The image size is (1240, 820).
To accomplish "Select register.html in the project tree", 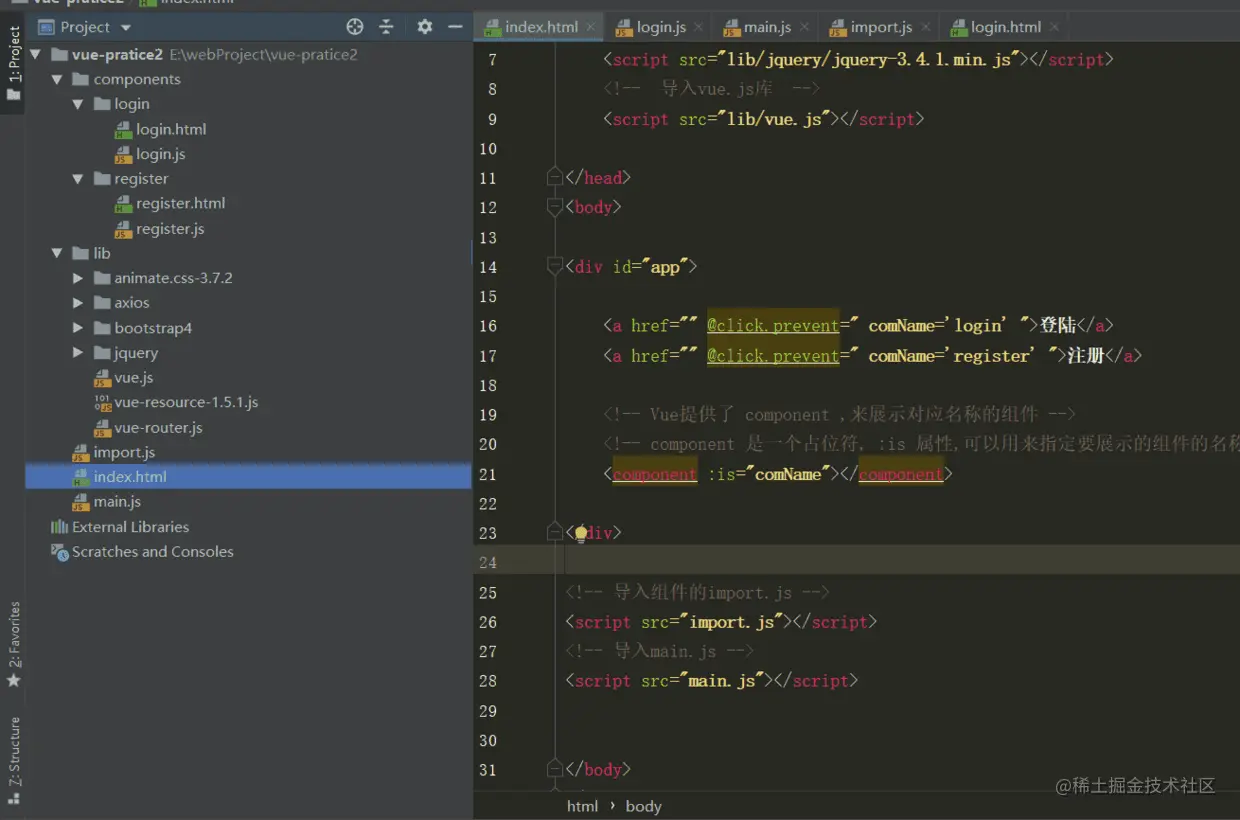I will pos(181,203).
